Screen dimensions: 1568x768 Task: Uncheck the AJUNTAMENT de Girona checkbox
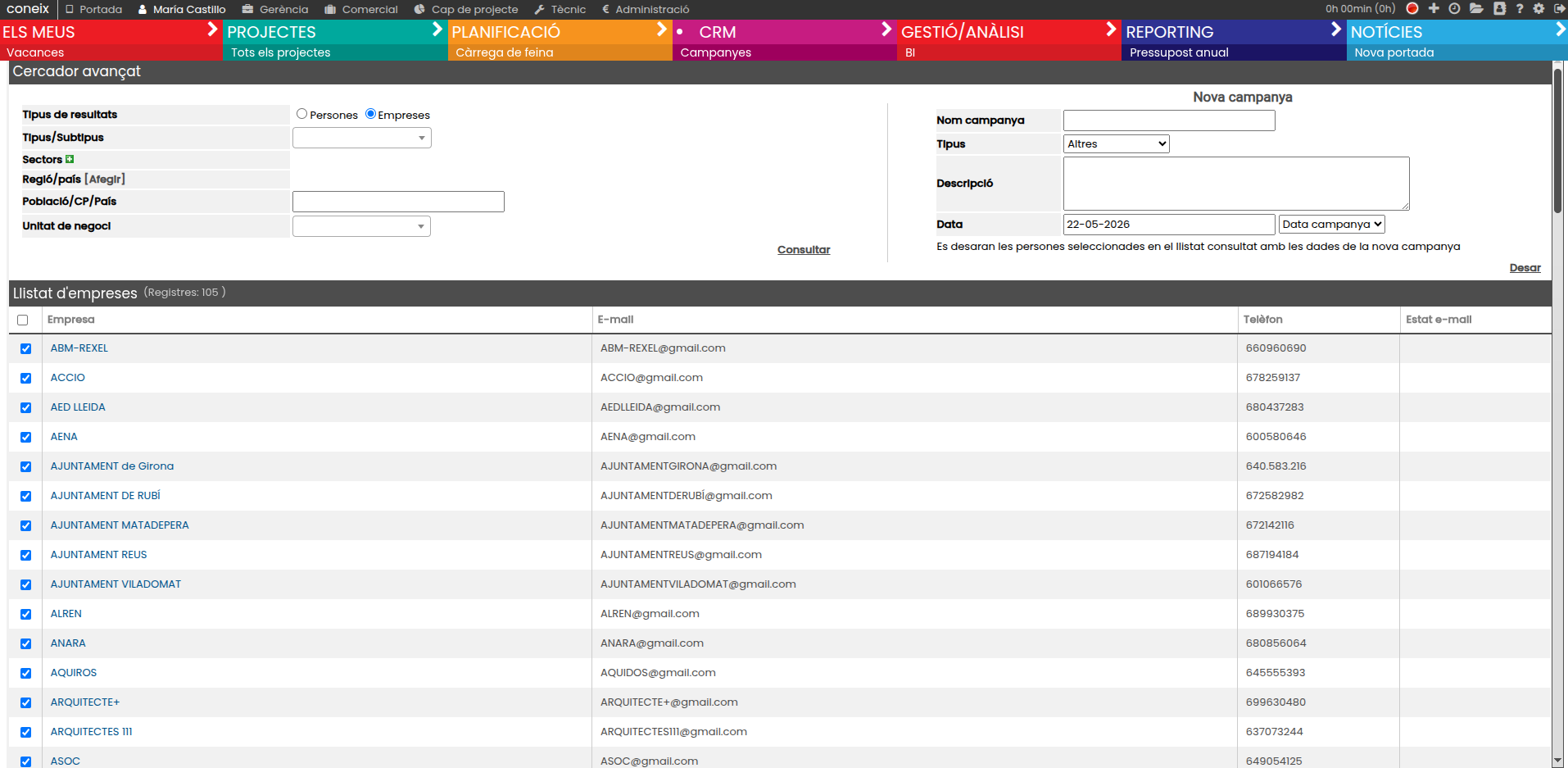click(25, 466)
